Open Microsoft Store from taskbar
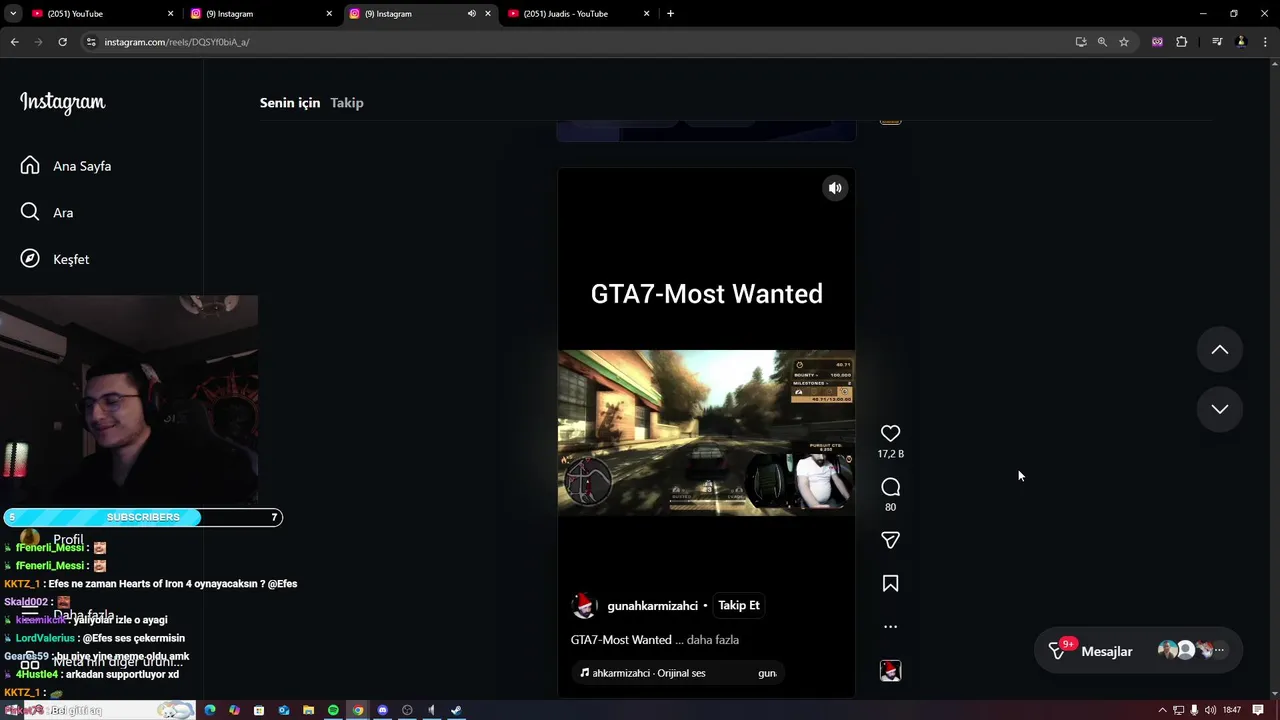Viewport: 1280px width, 720px height. coord(259,710)
